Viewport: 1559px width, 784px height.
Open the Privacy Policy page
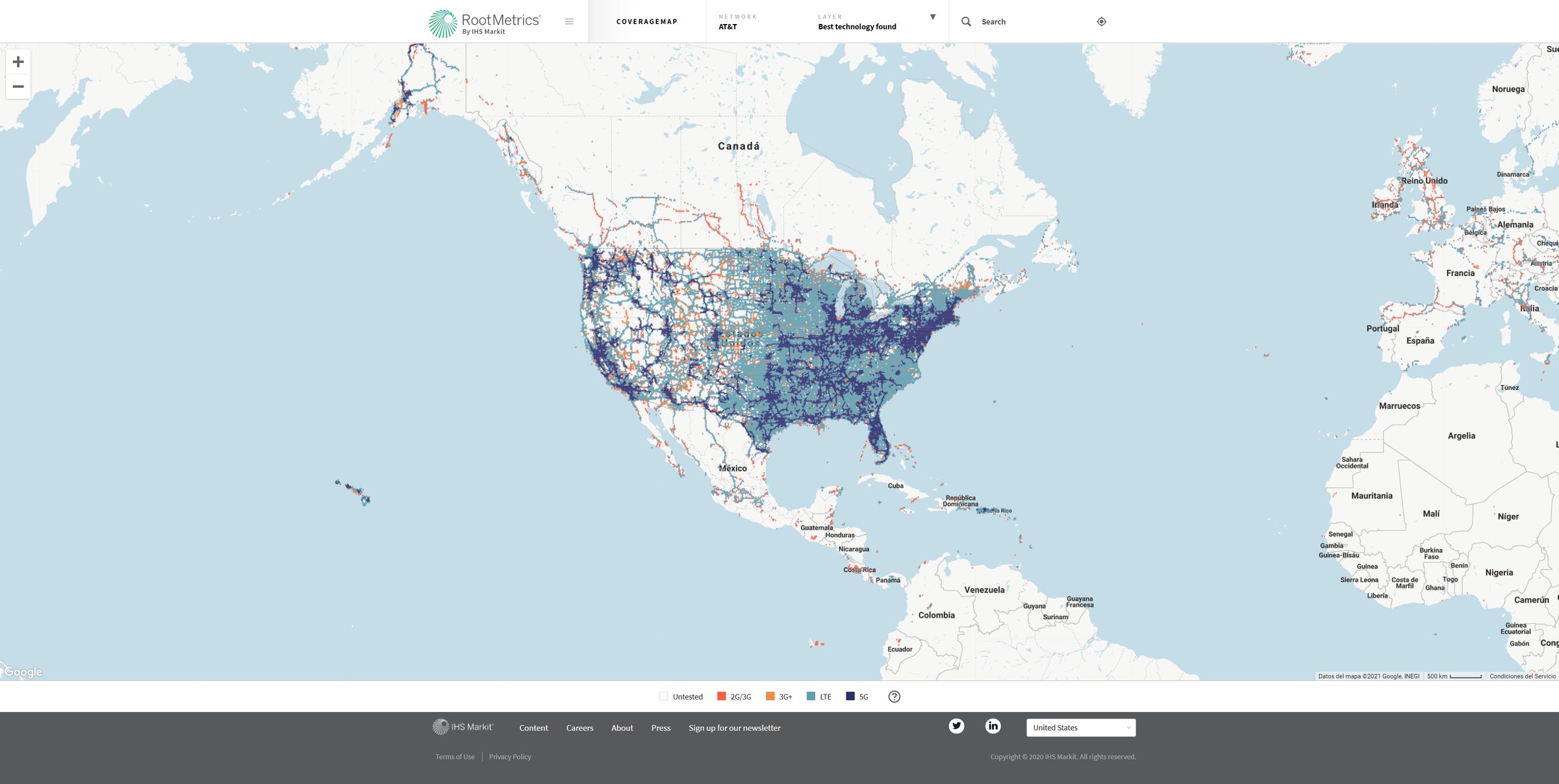click(509, 756)
